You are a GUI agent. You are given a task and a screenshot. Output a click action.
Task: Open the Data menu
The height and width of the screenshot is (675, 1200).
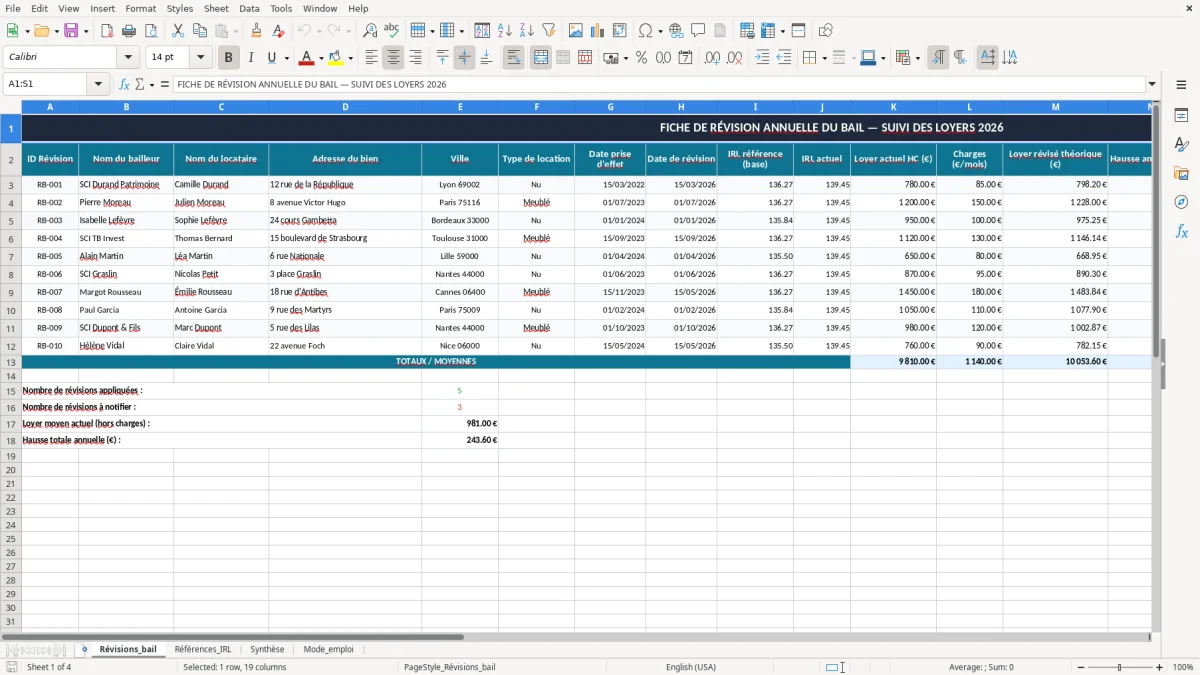(x=249, y=8)
